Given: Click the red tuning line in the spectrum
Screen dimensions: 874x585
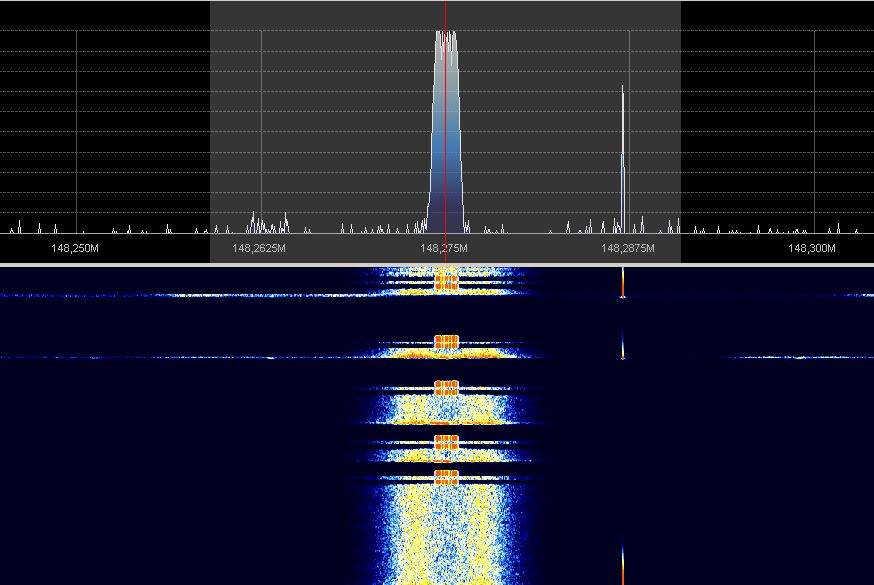Looking at the screenshot, I should [x=445, y=131].
